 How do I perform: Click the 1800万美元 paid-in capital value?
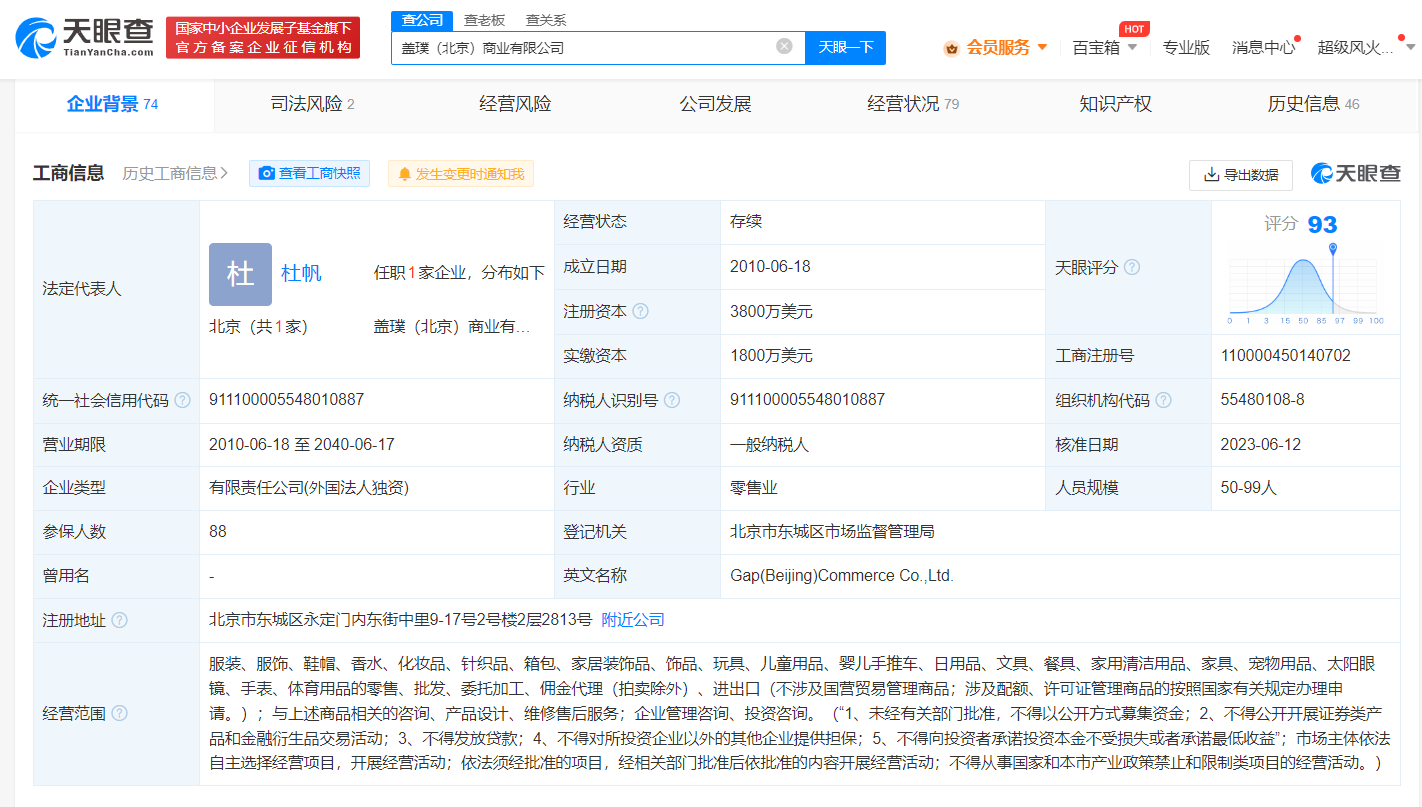[771, 355]
